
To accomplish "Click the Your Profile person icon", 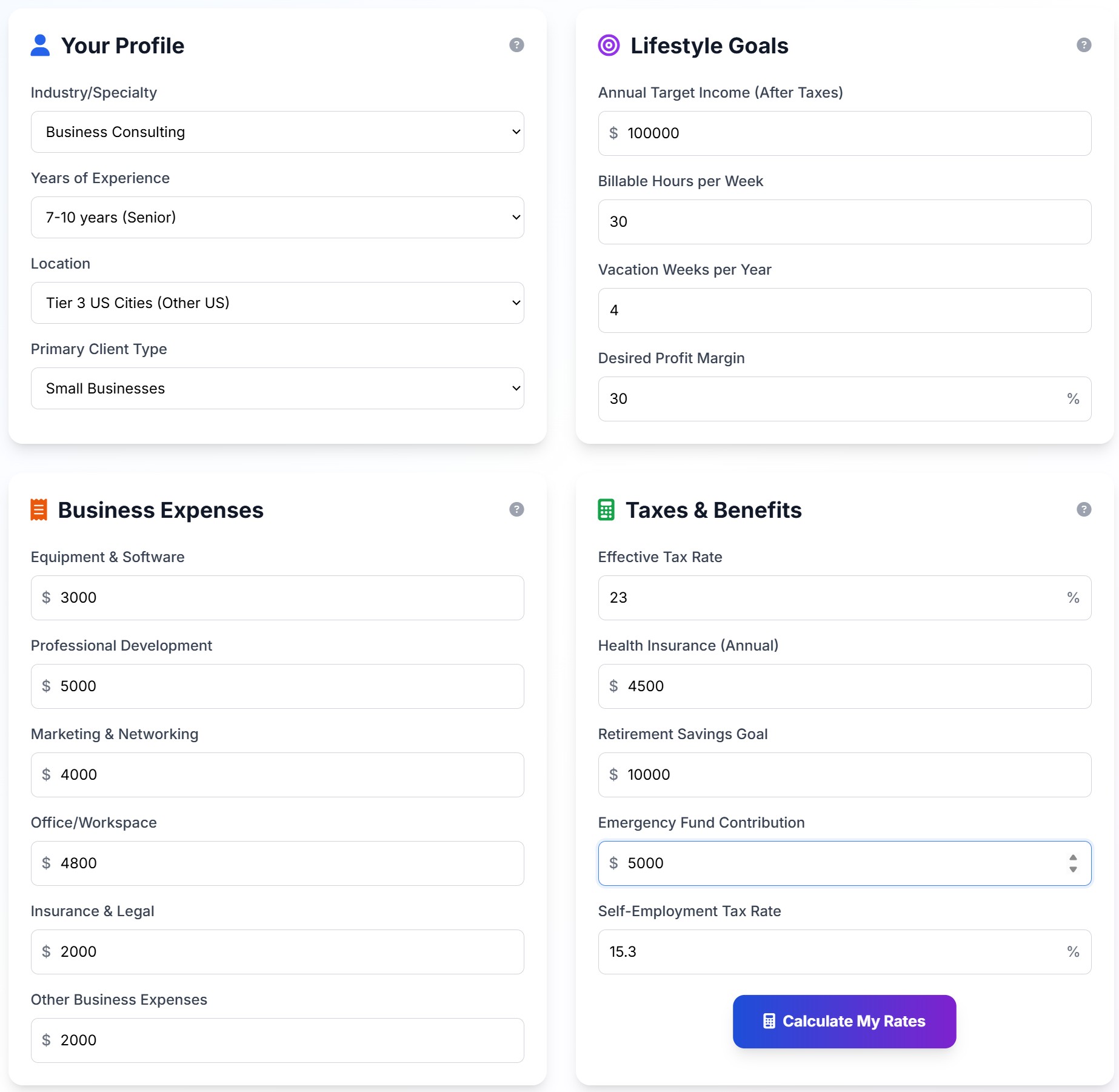I will (x=40, y=44).
